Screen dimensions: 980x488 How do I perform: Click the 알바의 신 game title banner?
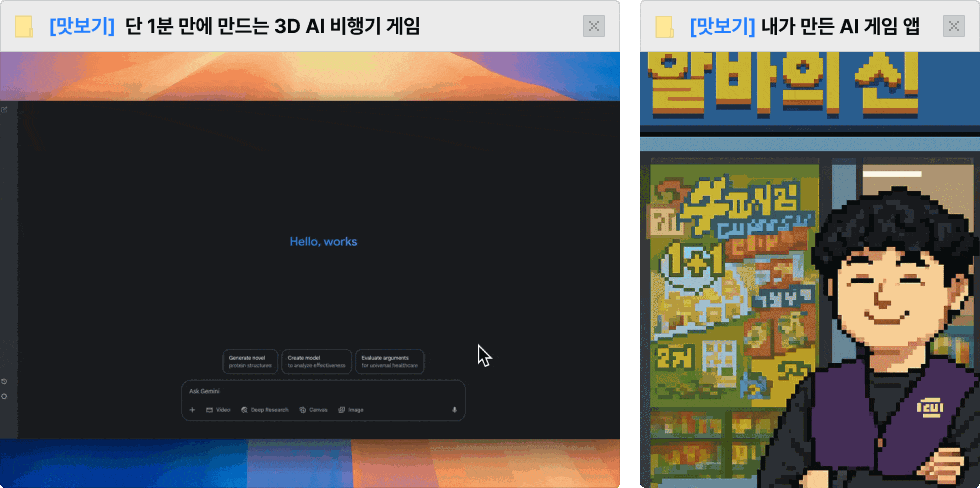(784, 85)
